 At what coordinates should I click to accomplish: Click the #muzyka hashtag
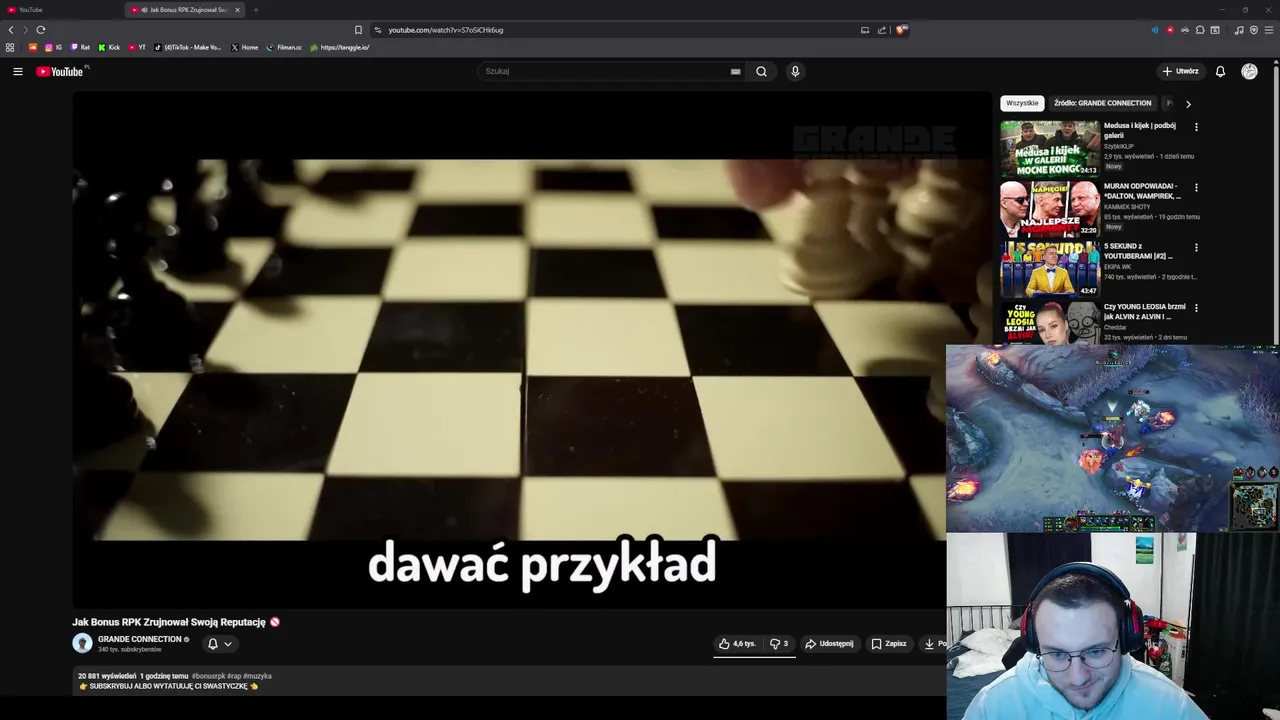pos(257,676)
